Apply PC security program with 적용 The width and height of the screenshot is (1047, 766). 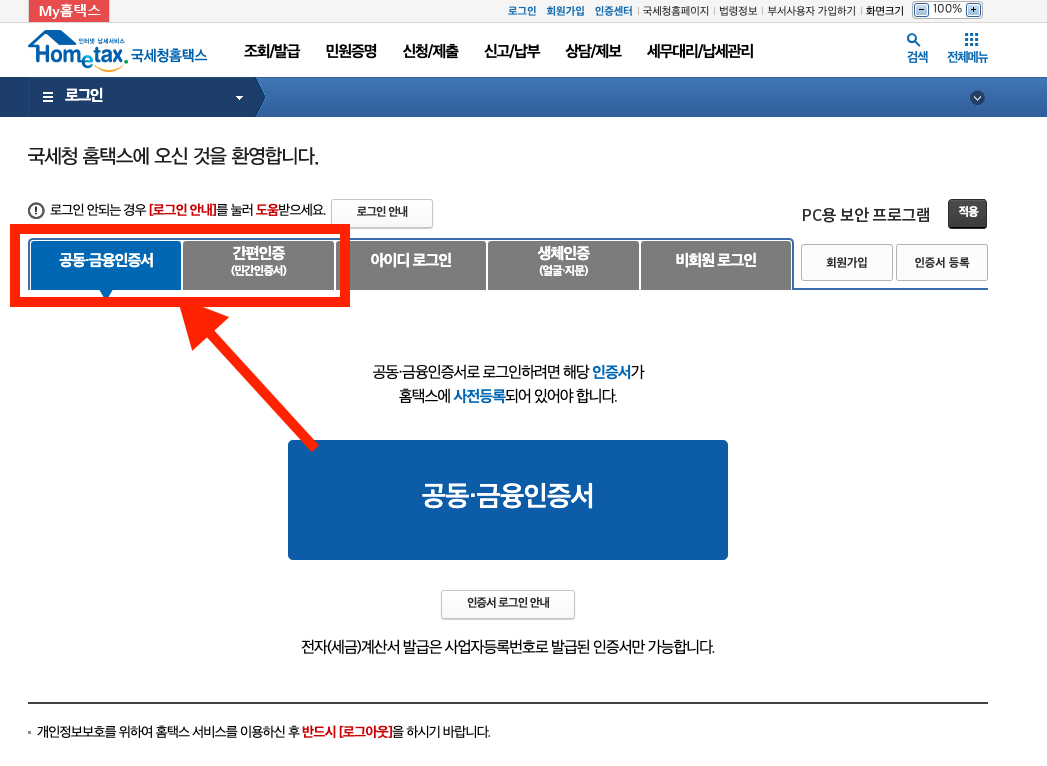tap(968, 213)
